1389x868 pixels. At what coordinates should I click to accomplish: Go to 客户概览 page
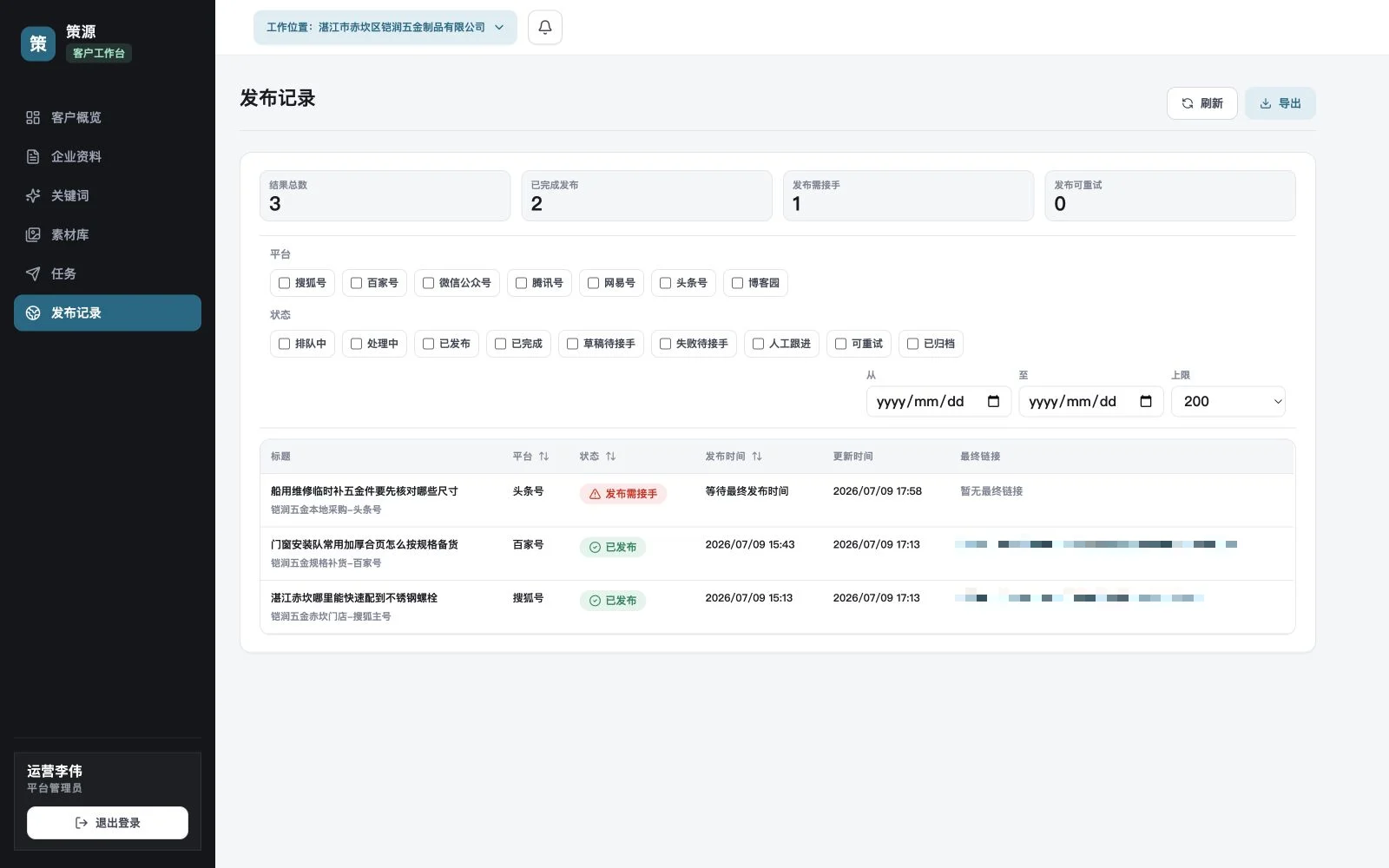pyautogui.click(x=108, y=117)
